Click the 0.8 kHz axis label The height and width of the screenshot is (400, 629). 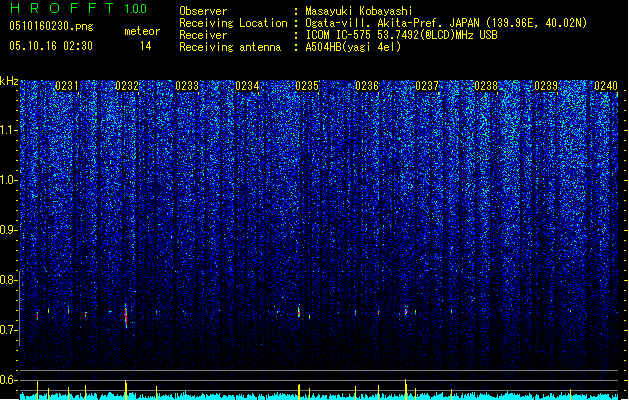pos(8,280)
